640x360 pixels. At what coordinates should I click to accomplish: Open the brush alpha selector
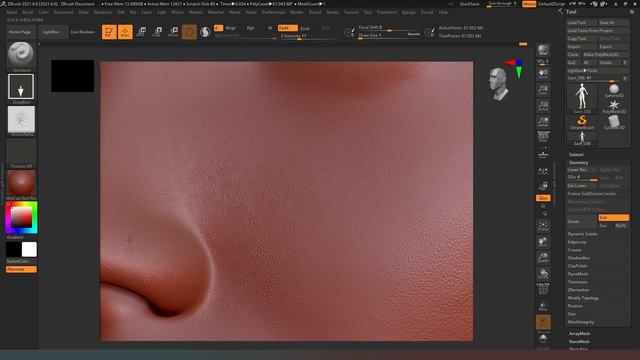[21, 119]
